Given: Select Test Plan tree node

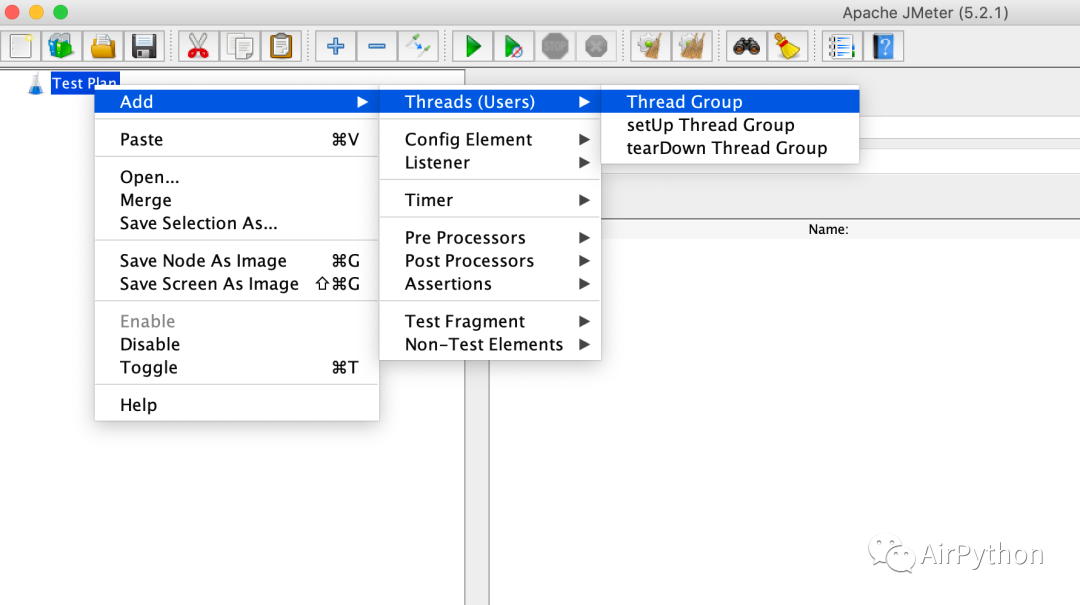Looking at the screenshot, I should tap(85, 83).
